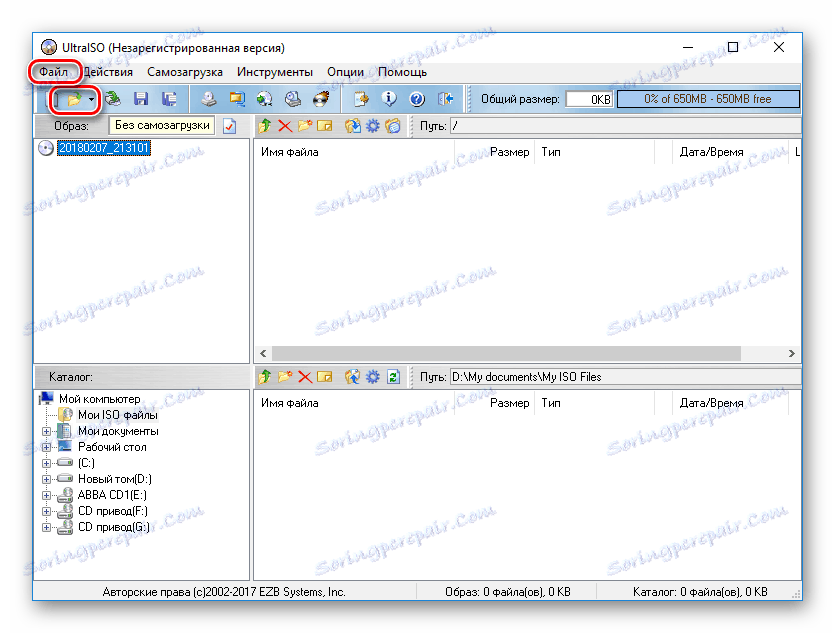Click the New Folder icon in image toolbar

click(x=305, y=126)
